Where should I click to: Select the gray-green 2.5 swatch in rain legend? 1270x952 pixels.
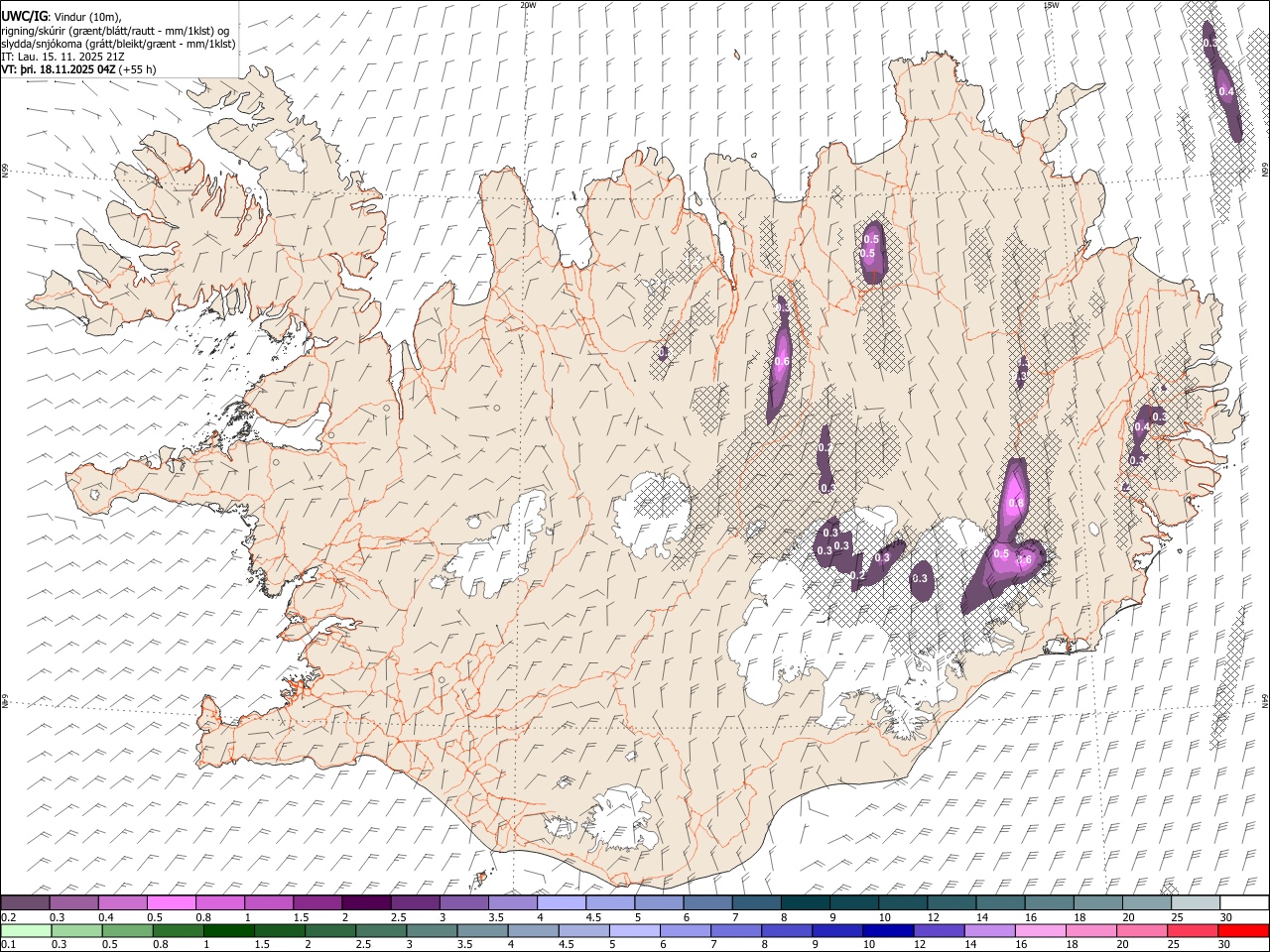(x=381, y=930)
